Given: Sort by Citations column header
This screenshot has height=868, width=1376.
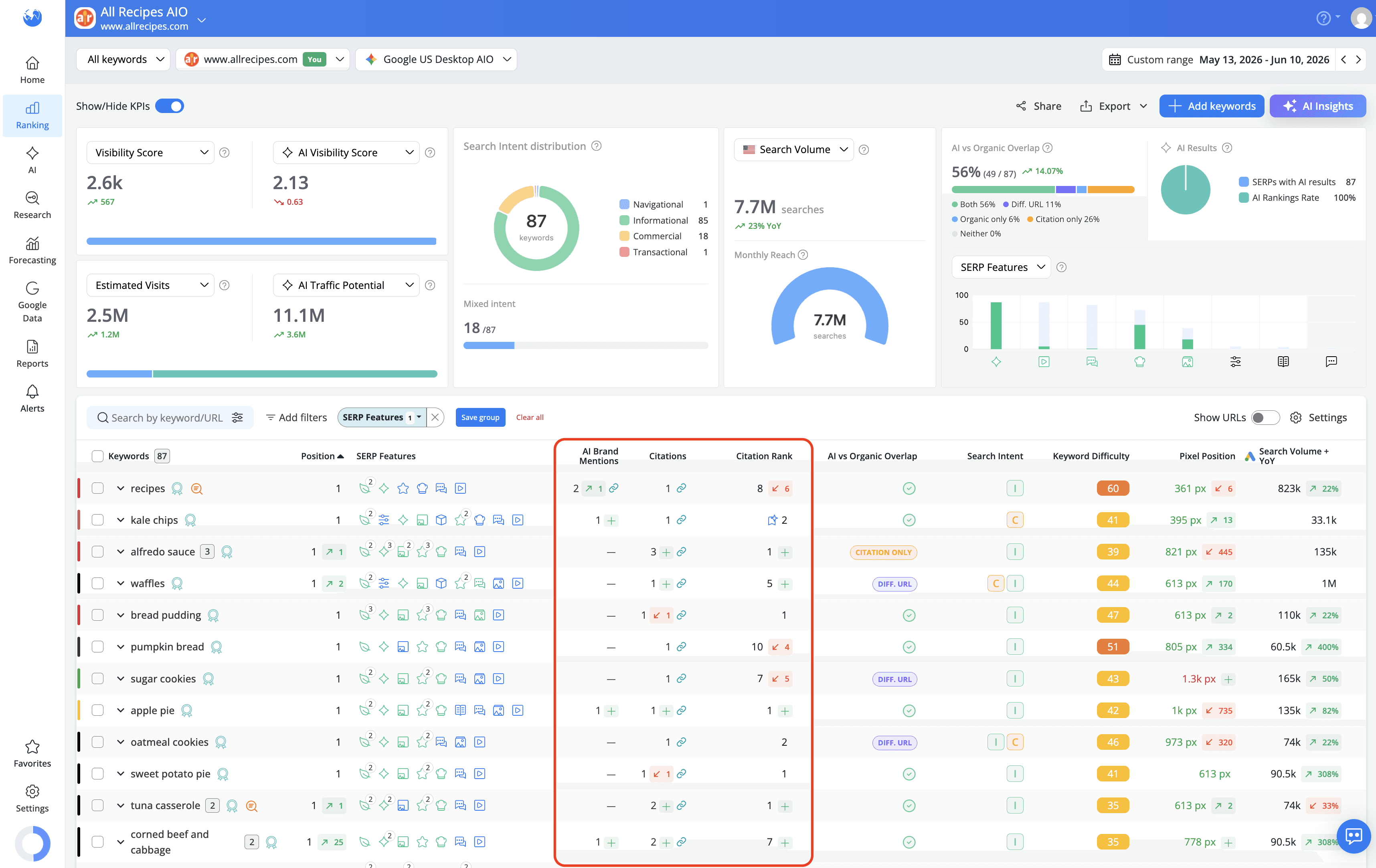Looking at the screenshot, I should click(x=668, y=456).
